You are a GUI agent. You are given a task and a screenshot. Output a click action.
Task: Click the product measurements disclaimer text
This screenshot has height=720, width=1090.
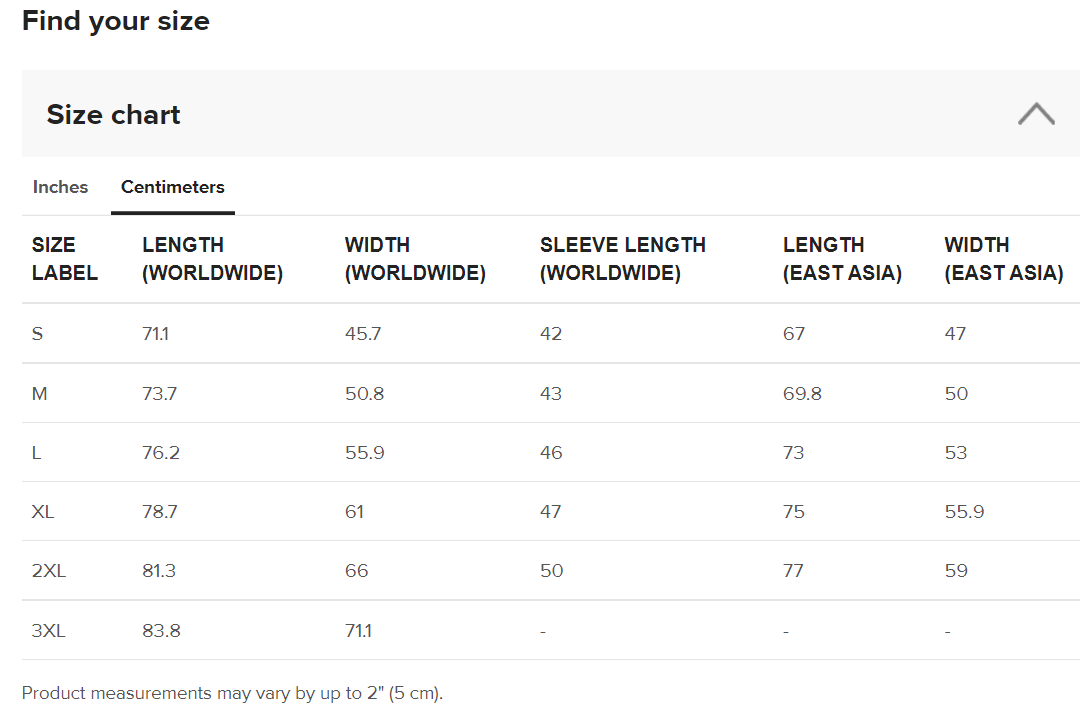click(232, 693)
